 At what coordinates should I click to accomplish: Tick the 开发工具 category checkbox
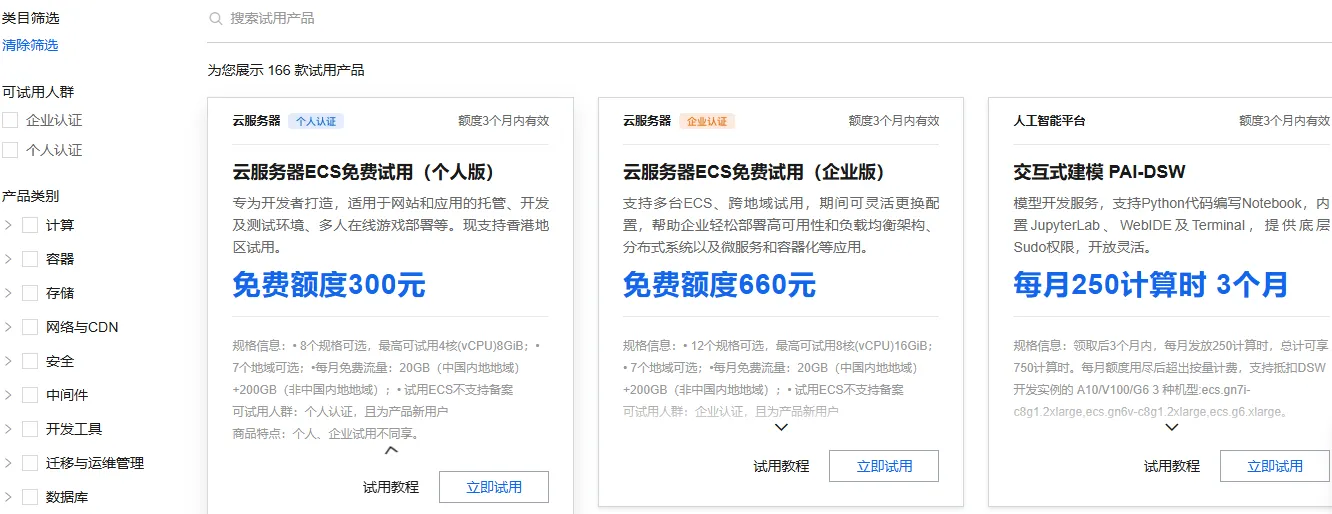30,429
